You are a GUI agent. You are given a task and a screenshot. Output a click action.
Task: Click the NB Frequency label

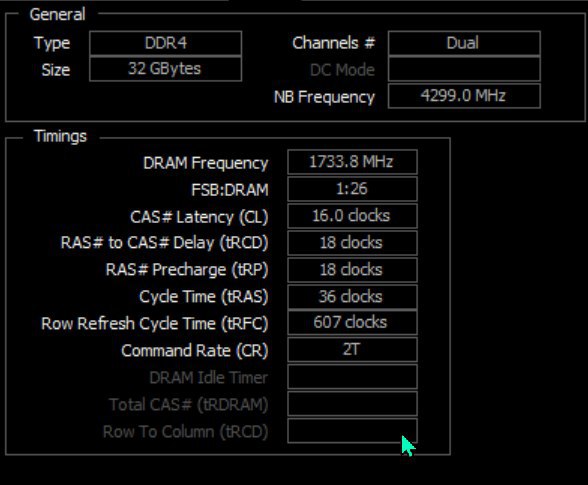[x=324, y=97]
